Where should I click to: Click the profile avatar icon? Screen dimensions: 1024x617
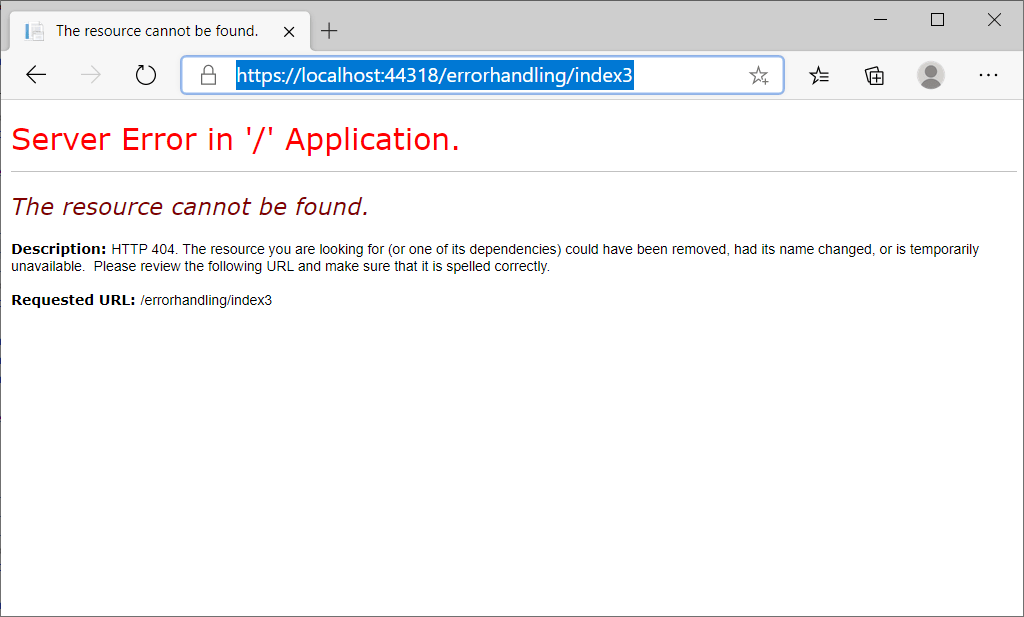(x=930, y=75)
